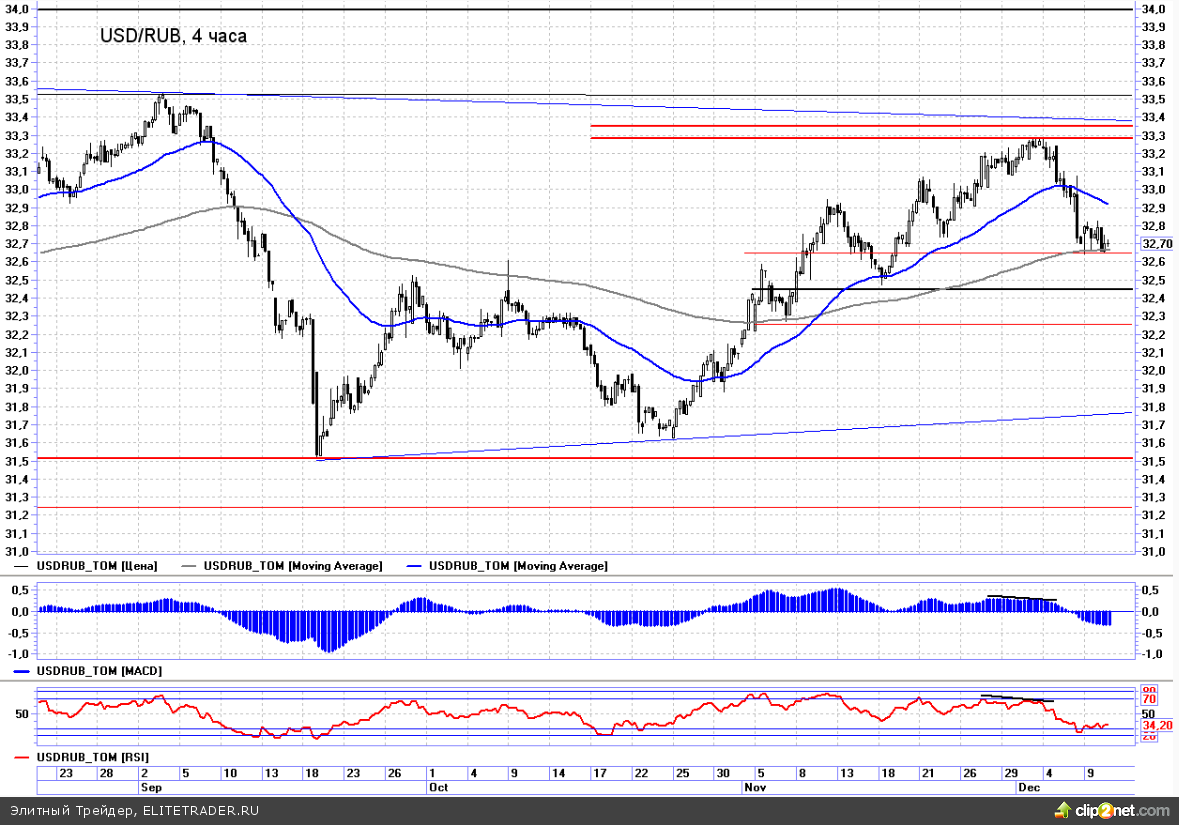The width and height of the screenshot is (1179, 825).
Task: Click the Oct month label on time axis
Action: (x=437, y=787)
